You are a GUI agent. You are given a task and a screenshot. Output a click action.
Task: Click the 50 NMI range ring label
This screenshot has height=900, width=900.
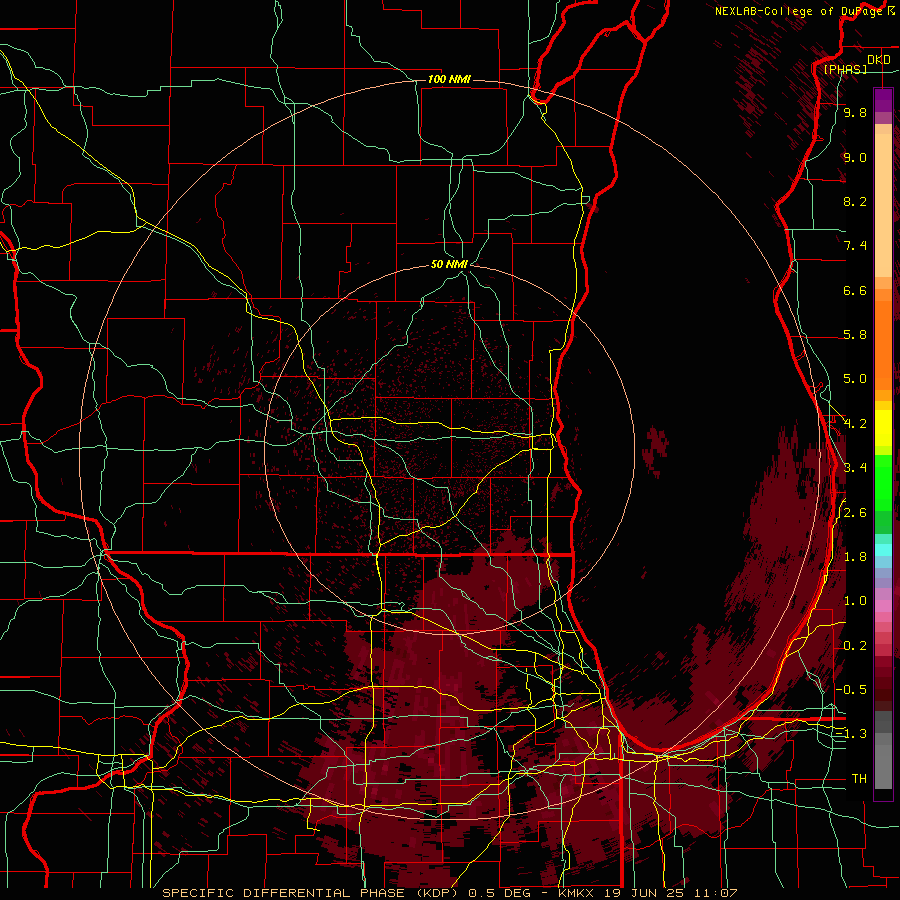click(449, 264)
